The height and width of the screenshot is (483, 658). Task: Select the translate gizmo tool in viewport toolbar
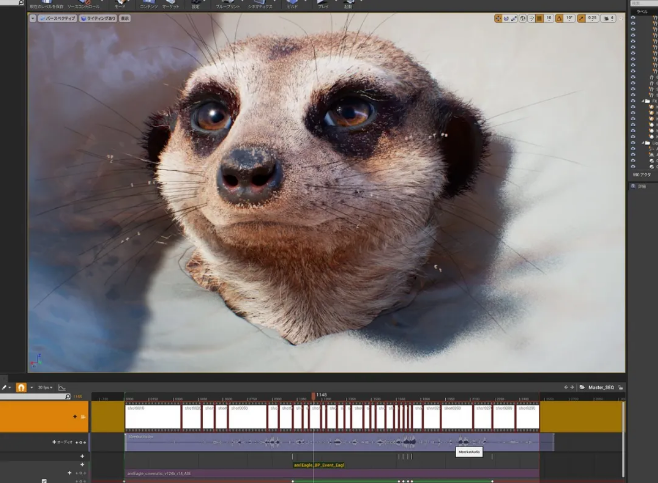click(x=499, y=18)
